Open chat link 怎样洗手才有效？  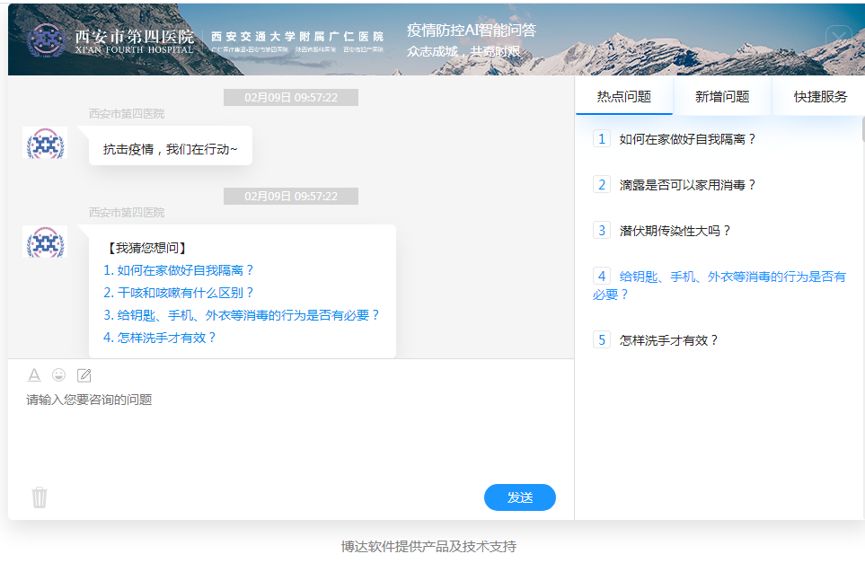pyautogui.click(x=159, y=337)
